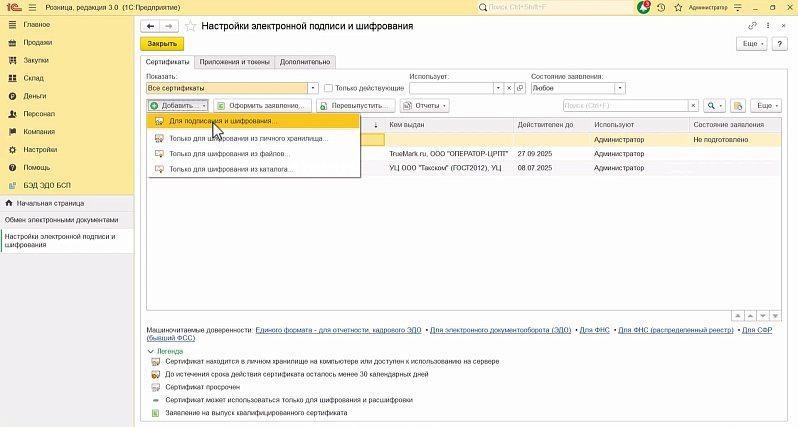Screen dimensions: 798x427
Task: Open Закупки section in sidebar
Action: [36, 60]
